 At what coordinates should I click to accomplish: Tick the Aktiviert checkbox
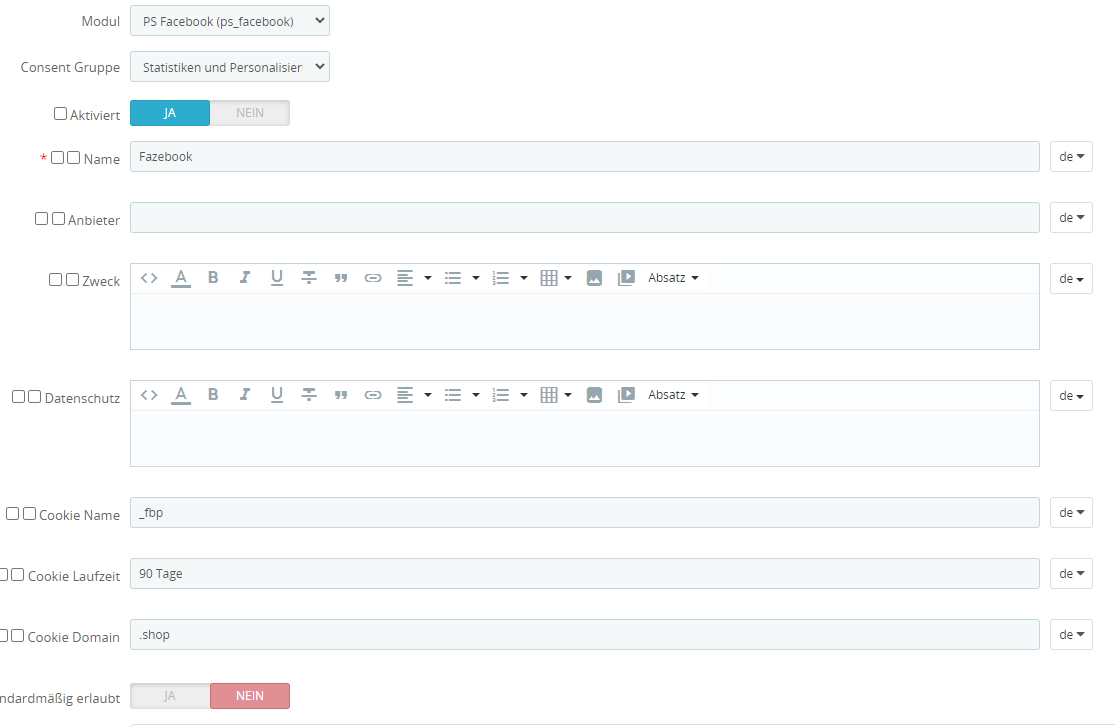tap(60, 114)
